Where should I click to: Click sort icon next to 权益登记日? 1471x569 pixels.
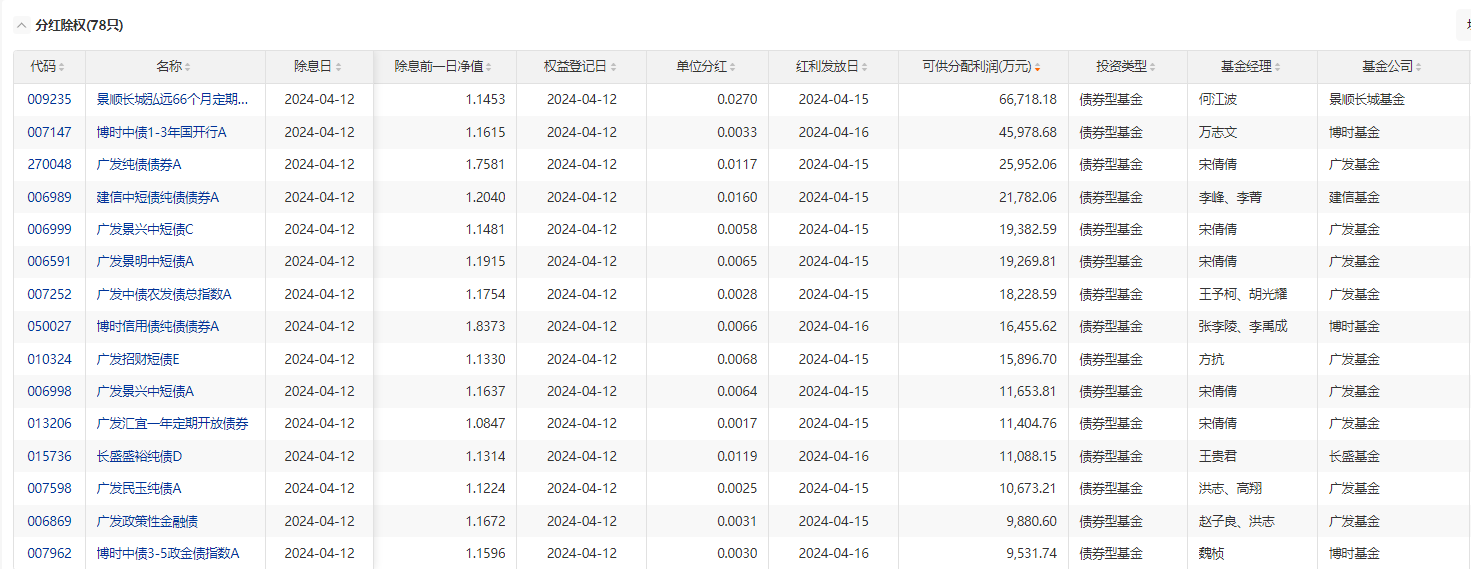pyautogui.click(x=613, y=67)
